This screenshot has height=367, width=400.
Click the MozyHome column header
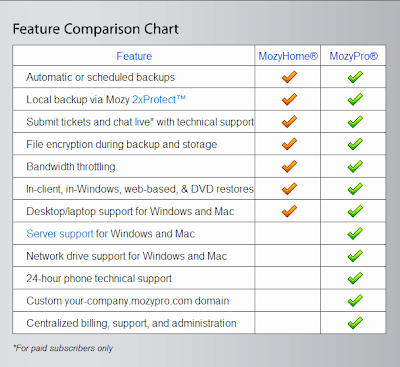pyautogui.click(x=288, y=56)
